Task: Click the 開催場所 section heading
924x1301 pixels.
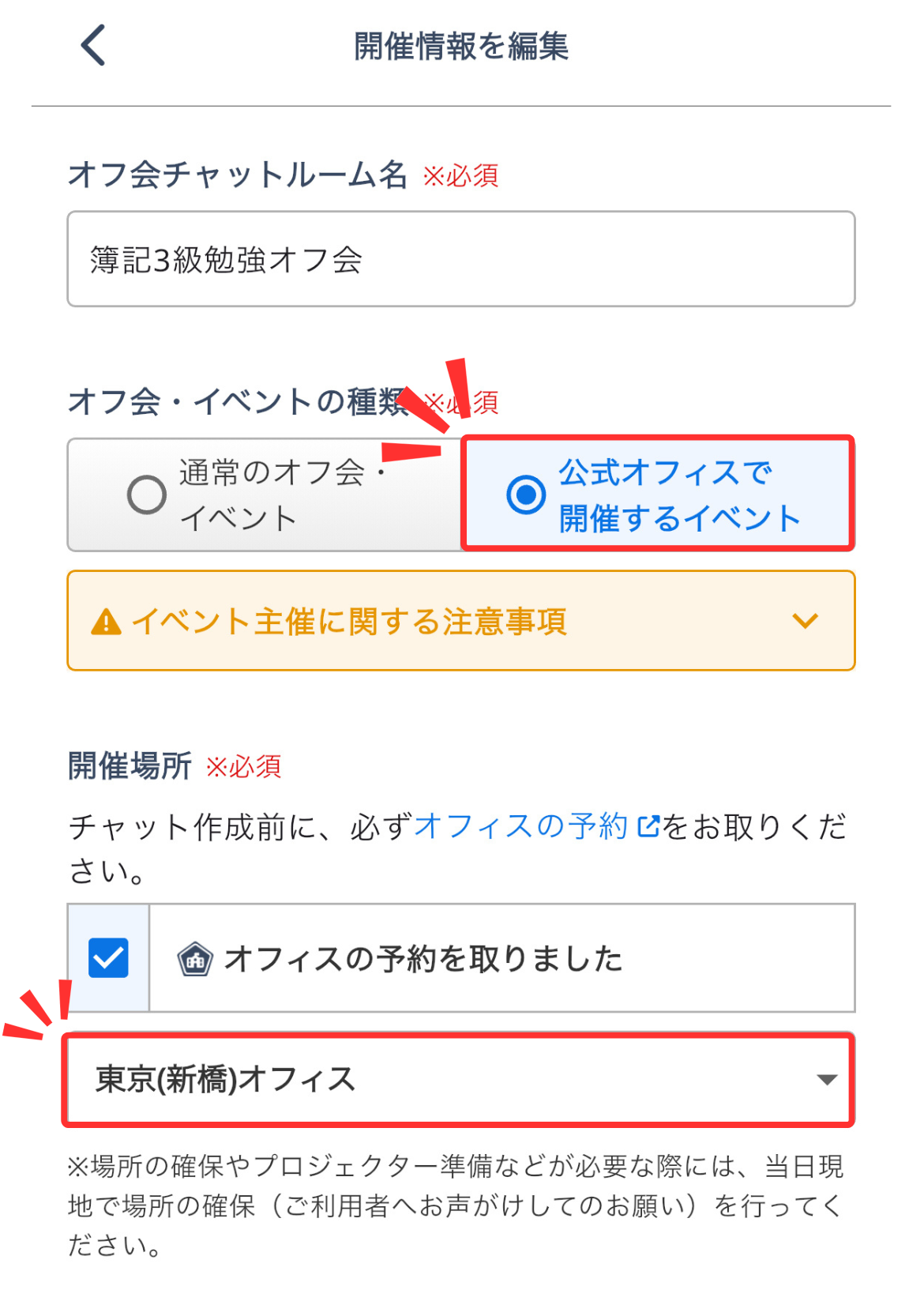Action: (130, 766)
